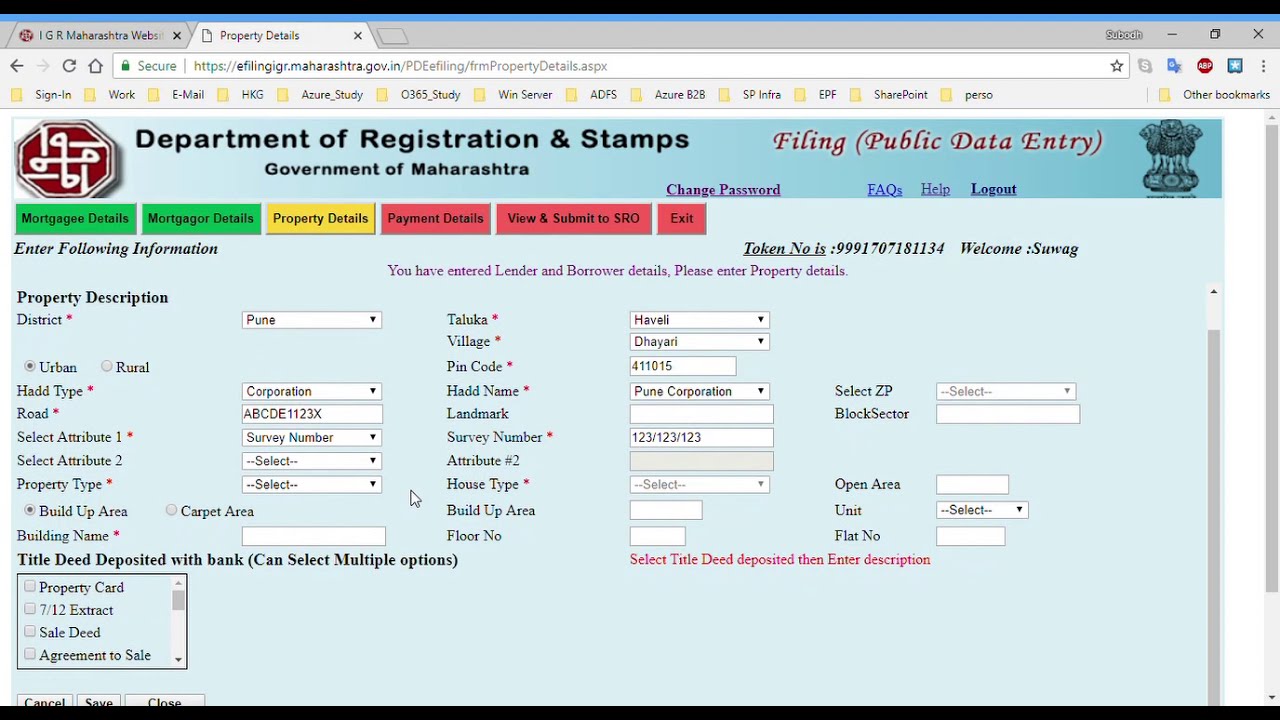Expand the Property Type dropdown
The height and width of the screenshot is (720, 1280).
(x=311, y=485)
